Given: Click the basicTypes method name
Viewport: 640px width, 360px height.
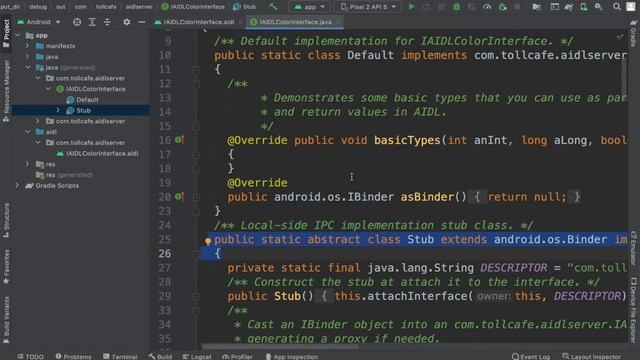Looking at the screenshot, I should (407, 140).
